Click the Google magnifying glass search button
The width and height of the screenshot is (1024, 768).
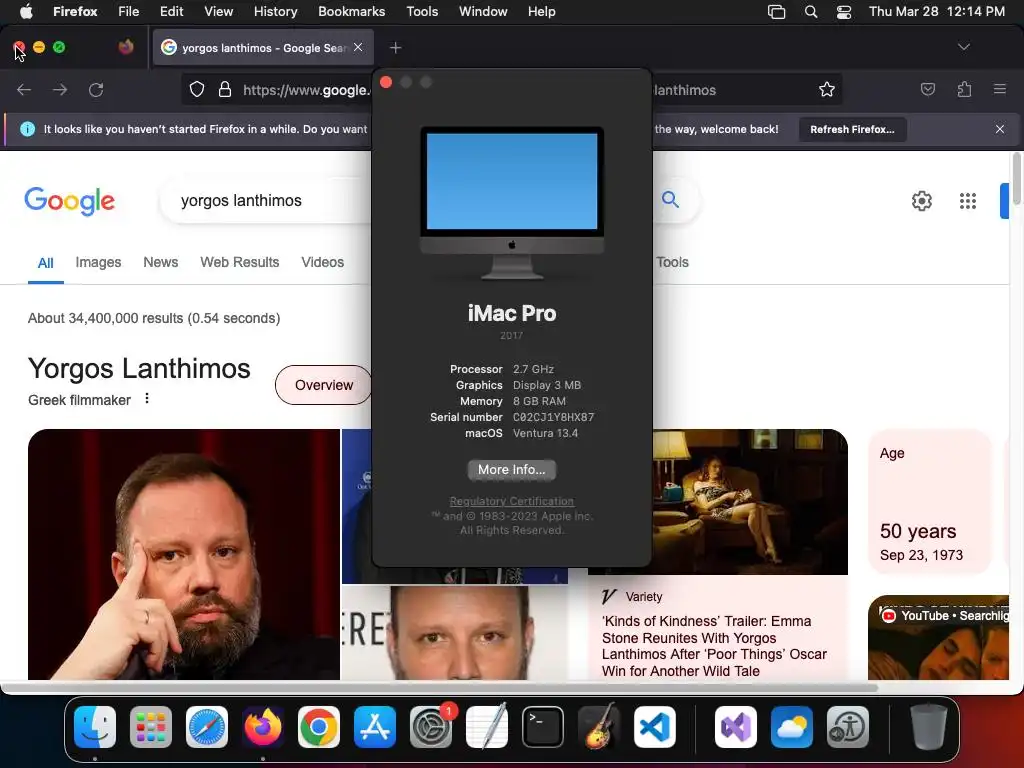coord(670,199)
